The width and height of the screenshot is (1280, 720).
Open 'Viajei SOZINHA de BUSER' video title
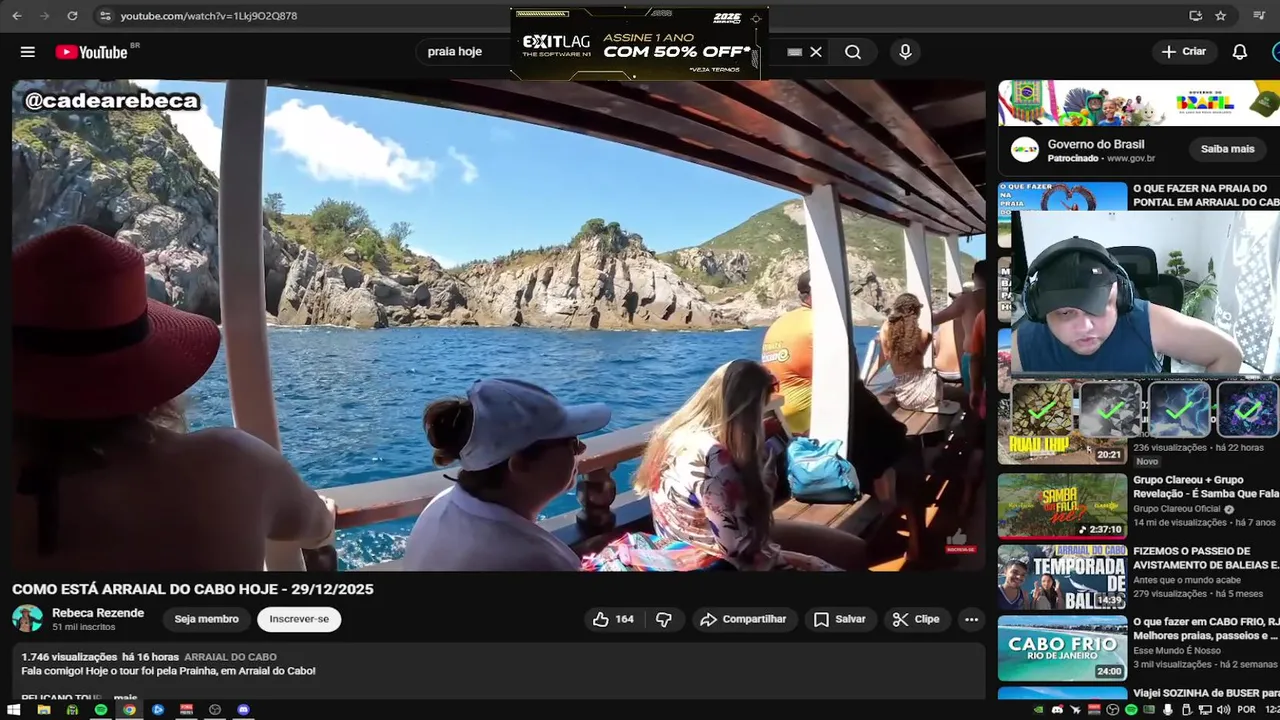point(1206,693)
